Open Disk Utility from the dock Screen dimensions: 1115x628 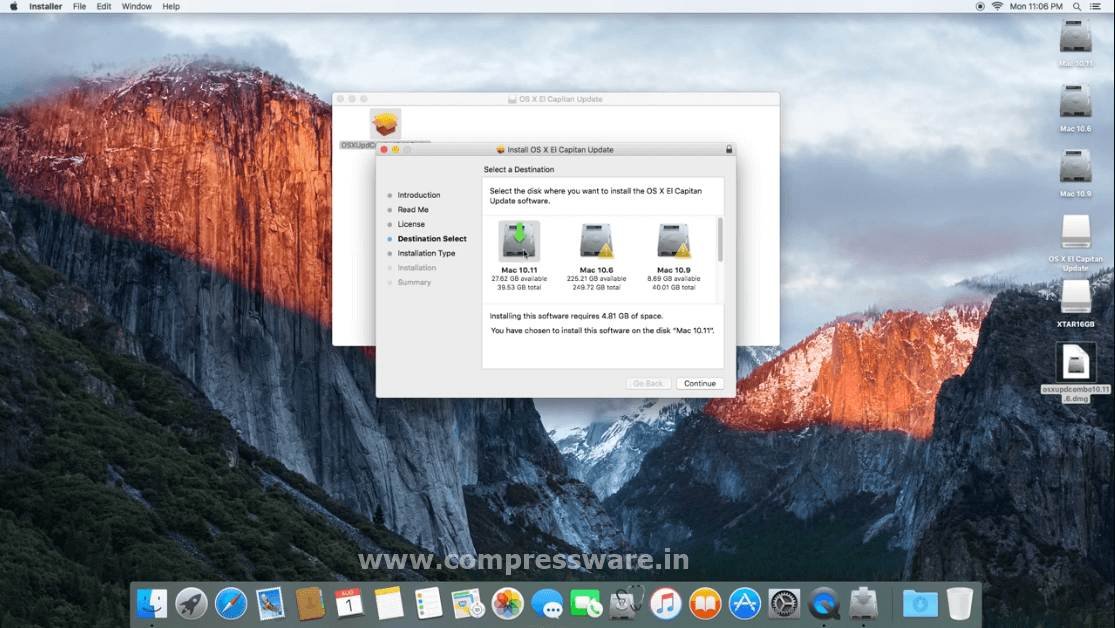click(626, 604)
